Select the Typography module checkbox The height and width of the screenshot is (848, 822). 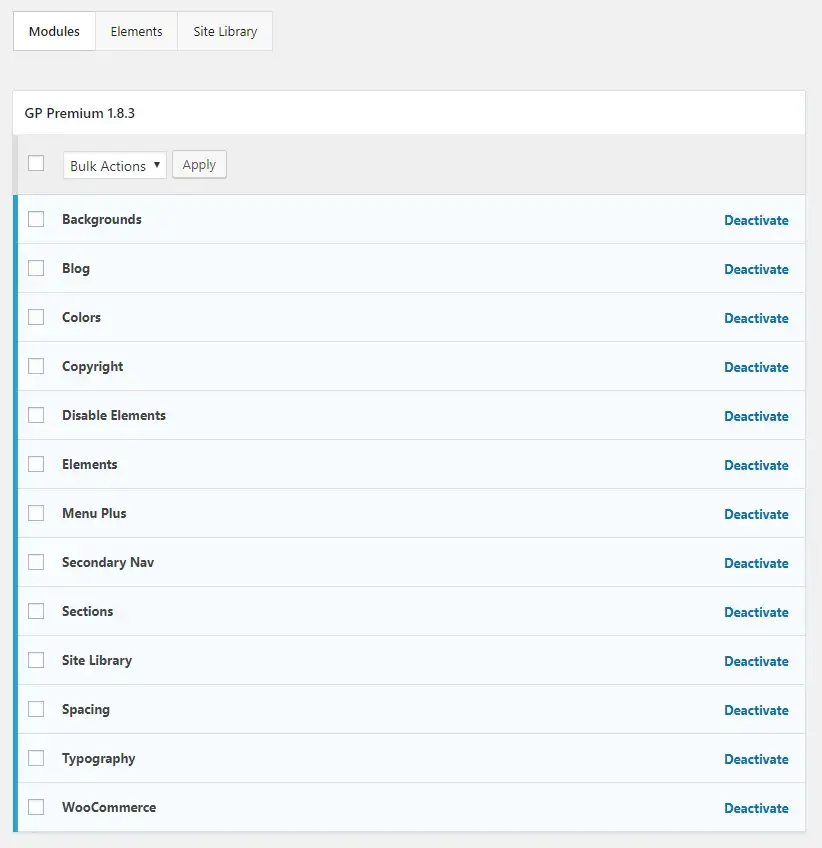click(x=36, y=758)
